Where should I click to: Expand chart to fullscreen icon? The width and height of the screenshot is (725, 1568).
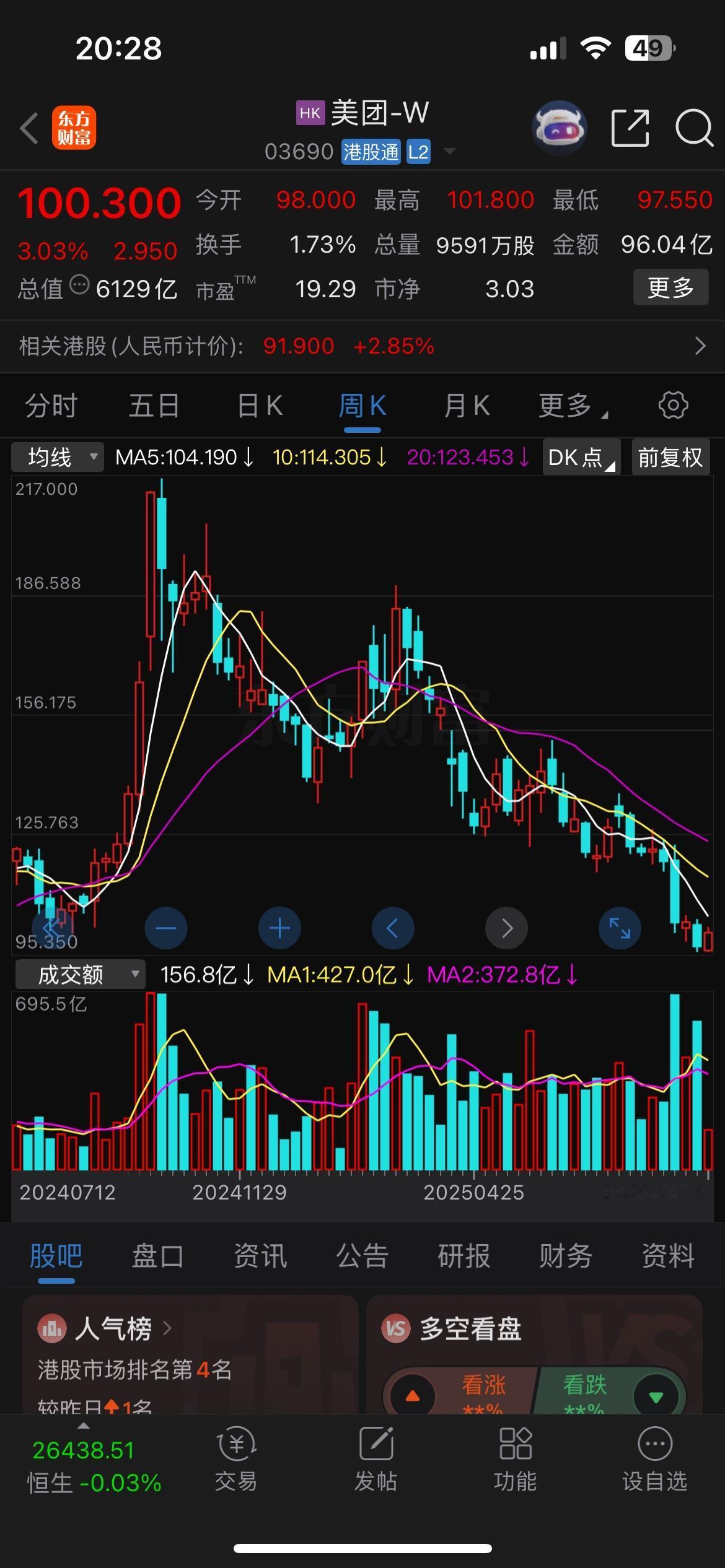[620, 928]
